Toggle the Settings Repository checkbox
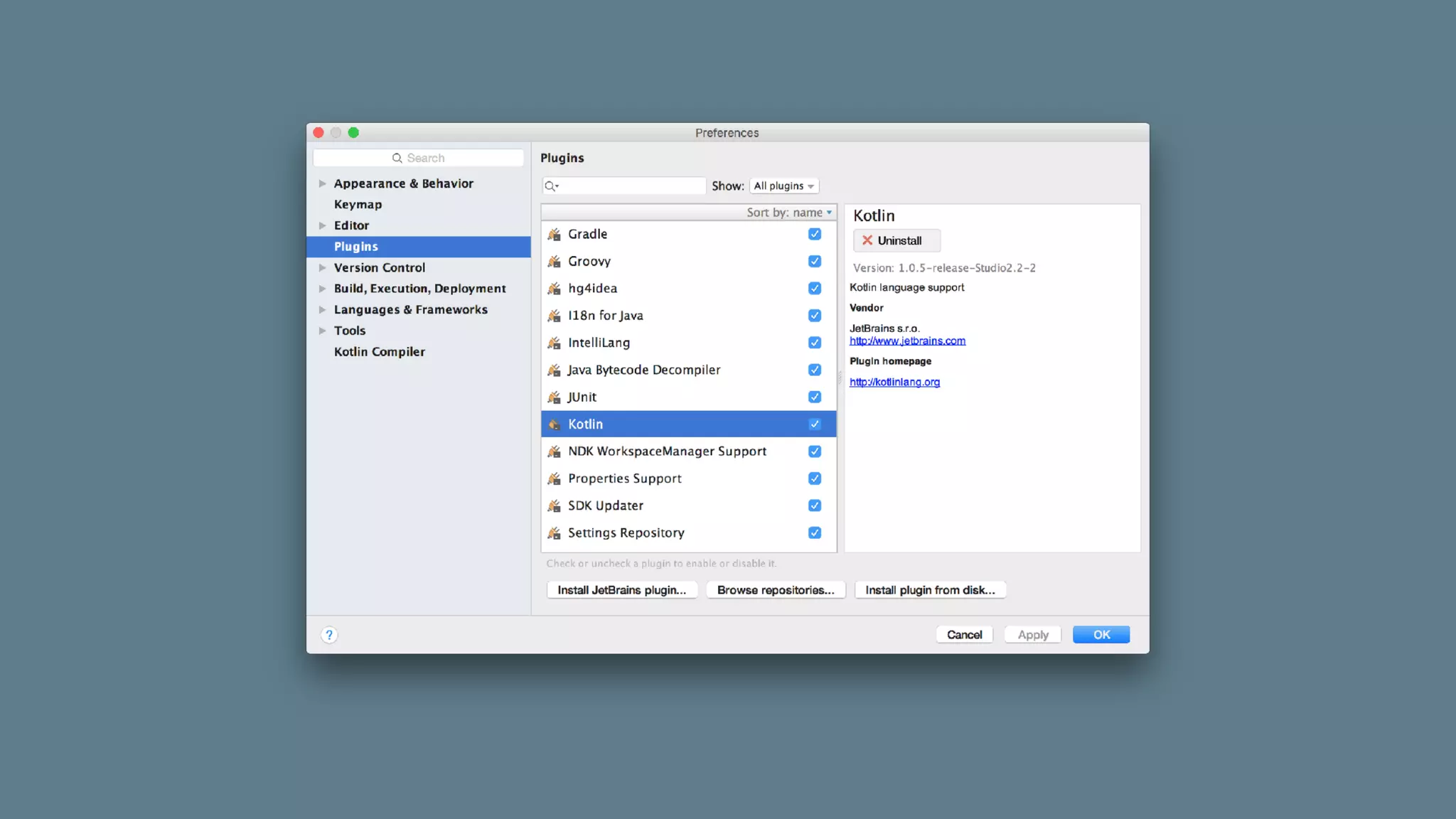 tap(815, 532)
